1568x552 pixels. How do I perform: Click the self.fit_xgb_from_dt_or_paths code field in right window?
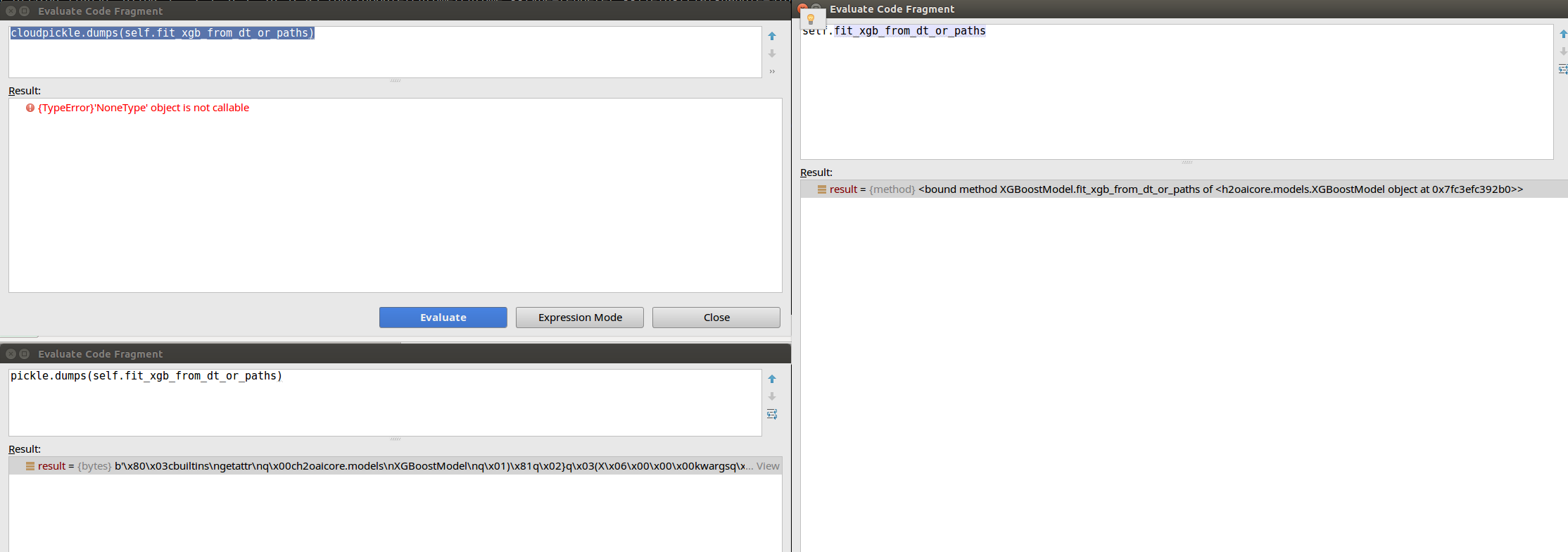point(1177,92)
